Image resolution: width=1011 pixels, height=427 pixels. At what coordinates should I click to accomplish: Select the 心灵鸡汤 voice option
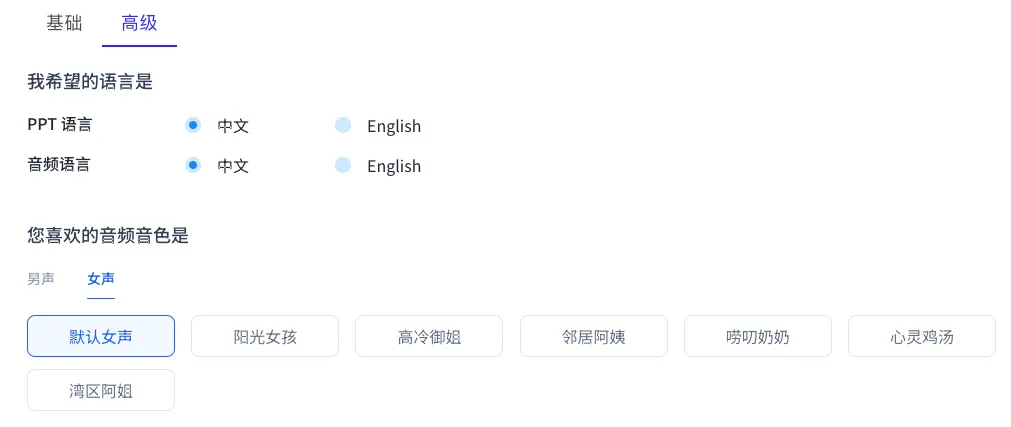coord(921,337)
